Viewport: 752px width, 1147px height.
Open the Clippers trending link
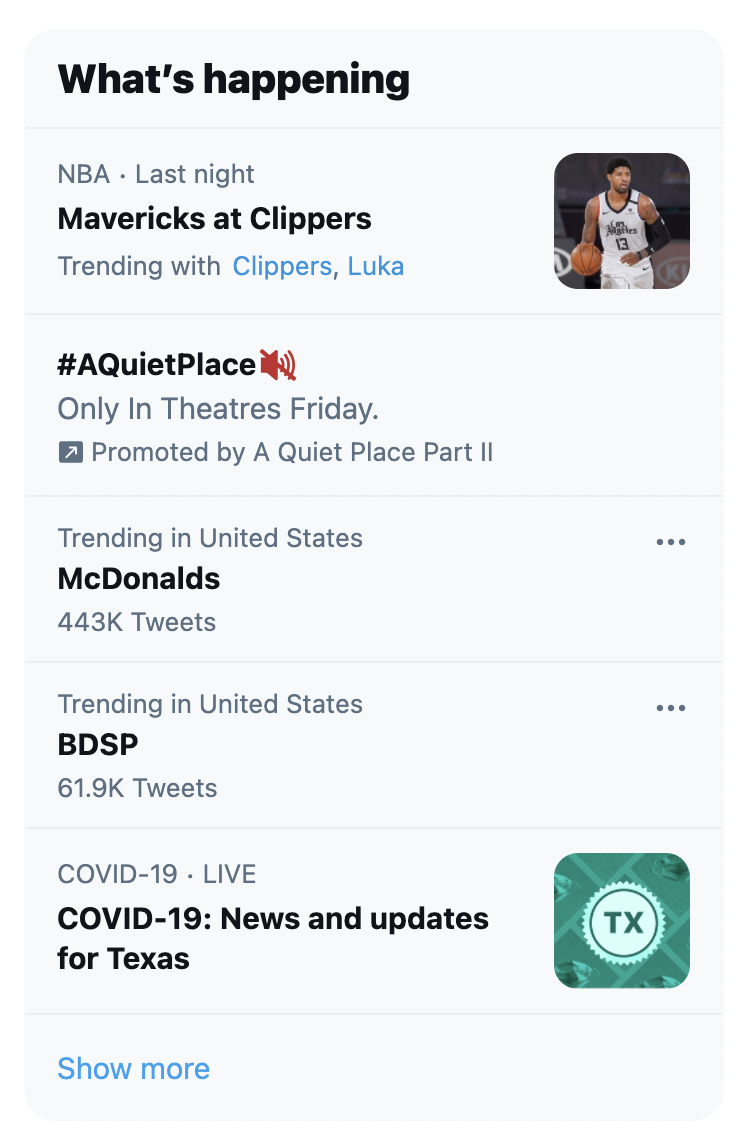coord(281,266)
